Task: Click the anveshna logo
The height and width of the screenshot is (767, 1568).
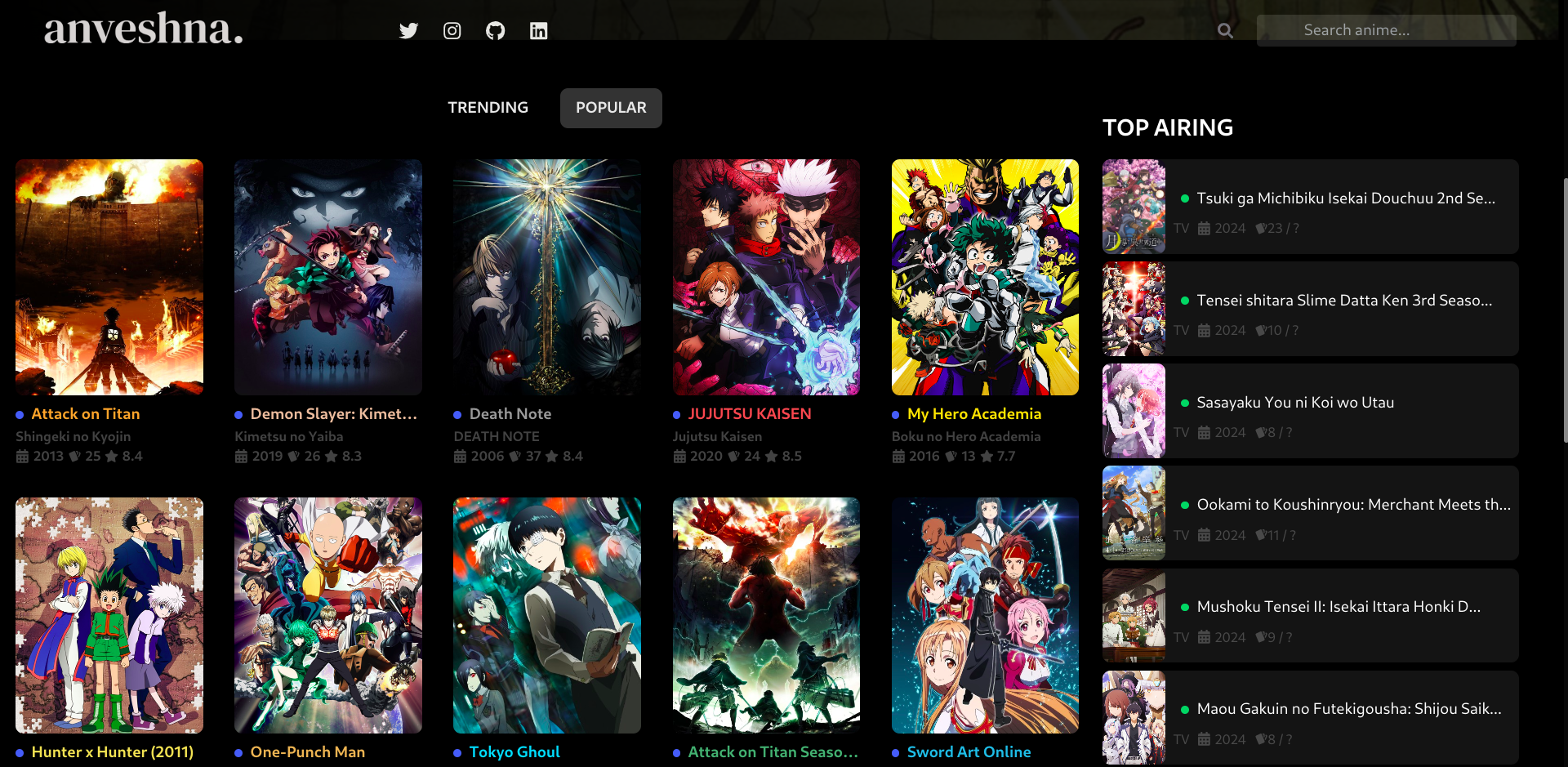Action: click(144, 29)
